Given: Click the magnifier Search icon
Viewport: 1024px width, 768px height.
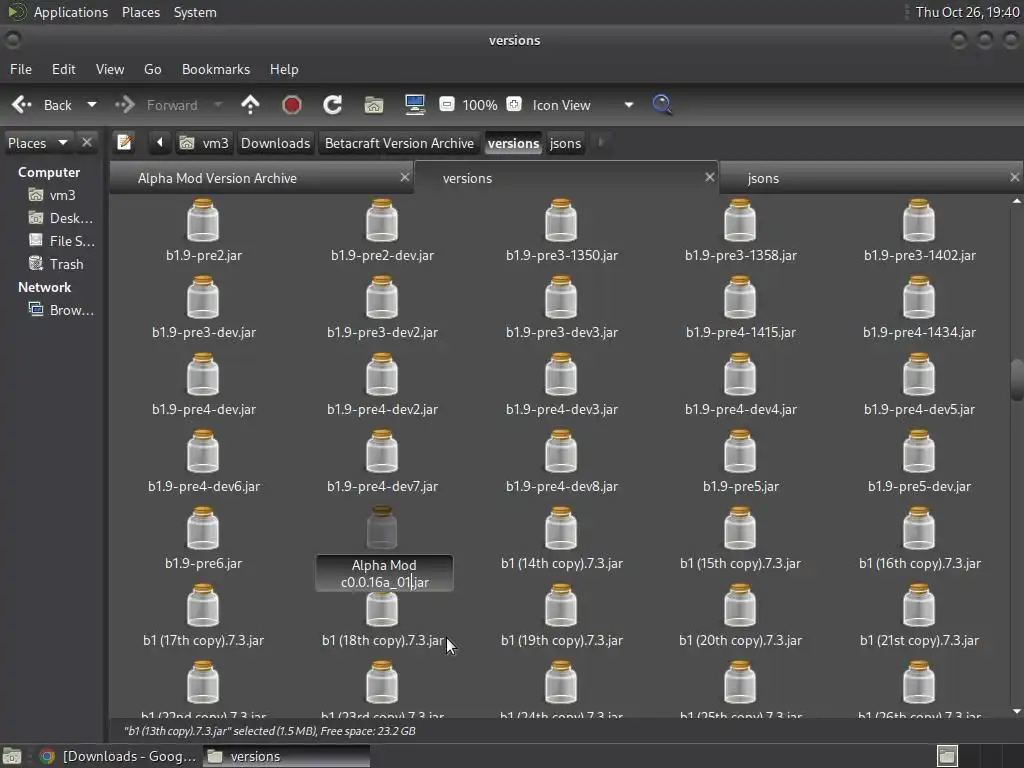Looking at the screenshot, I should 662,104.
